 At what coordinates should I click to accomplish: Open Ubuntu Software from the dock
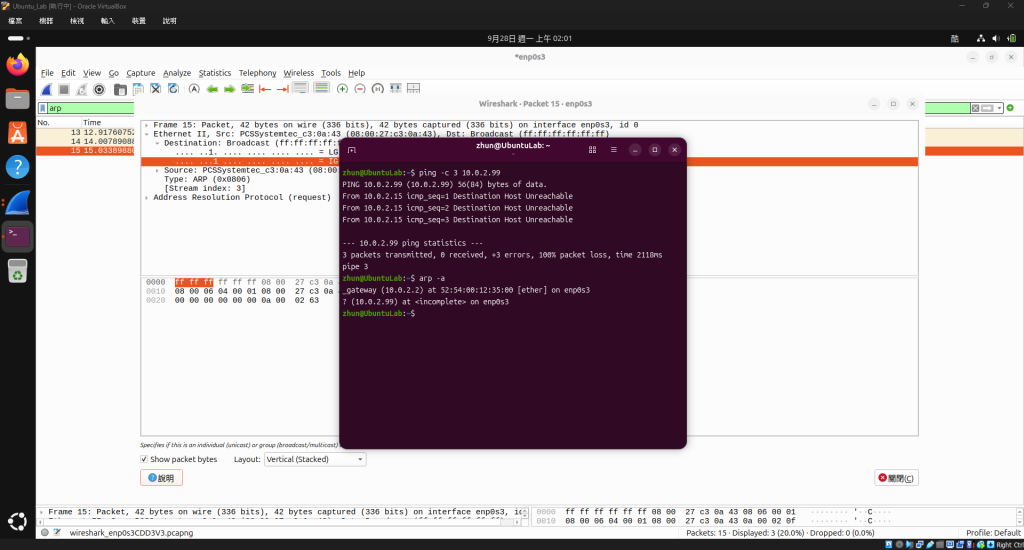18,133
